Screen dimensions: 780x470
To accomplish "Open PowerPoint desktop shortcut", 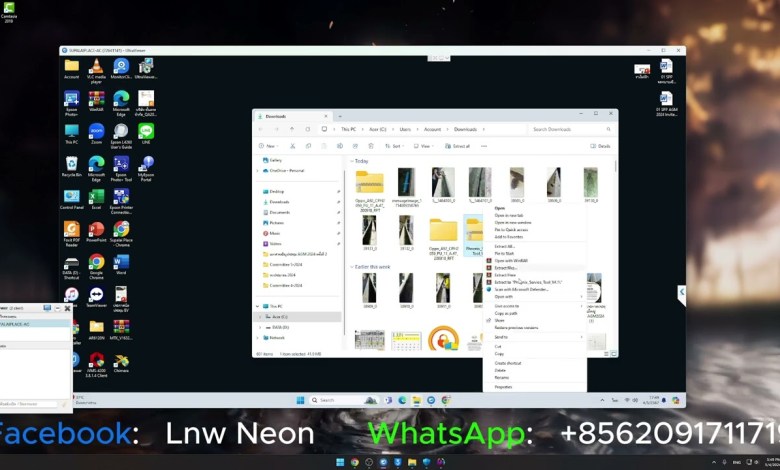I will pos(96,230).
